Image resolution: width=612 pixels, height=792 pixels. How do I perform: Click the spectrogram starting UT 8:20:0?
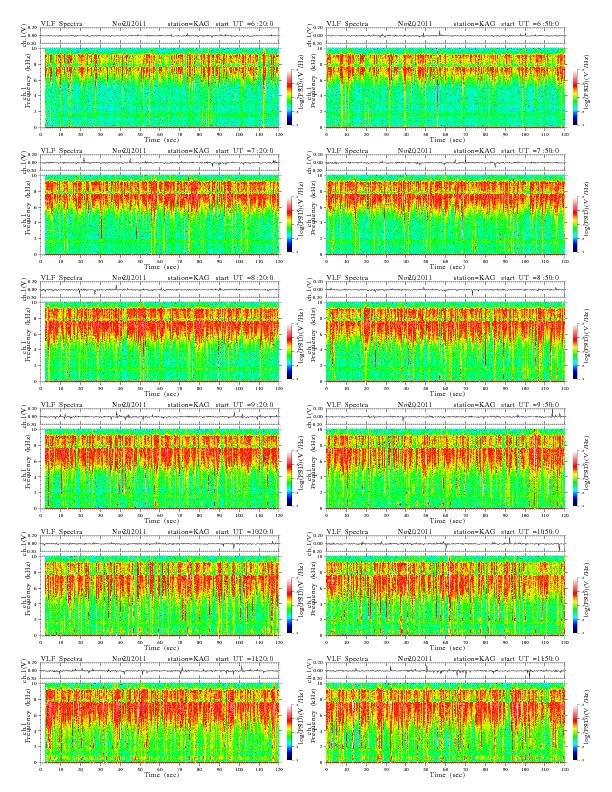pyautogui.click(x=160, y=342)
